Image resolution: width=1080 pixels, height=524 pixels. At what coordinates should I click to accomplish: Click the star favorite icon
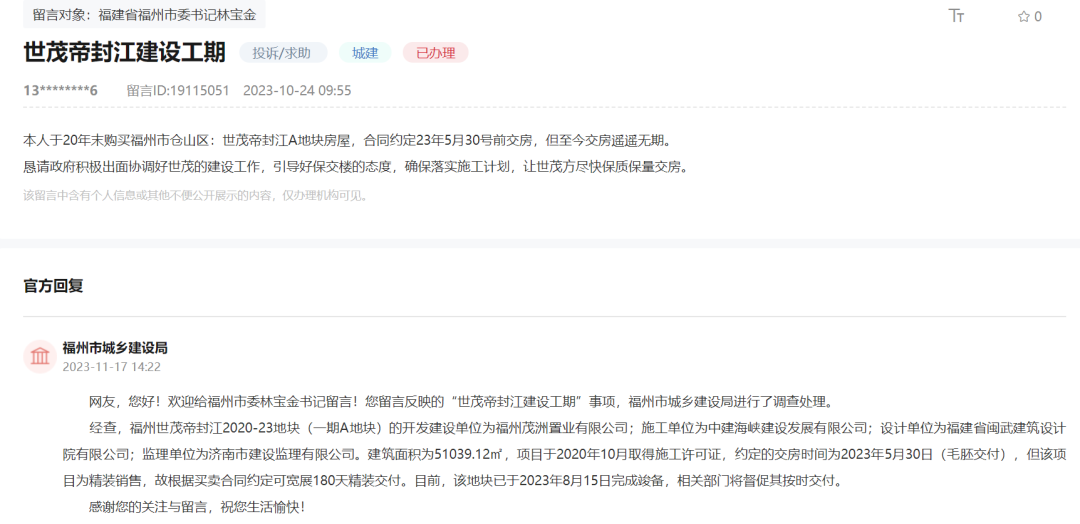click(1024, 17)
